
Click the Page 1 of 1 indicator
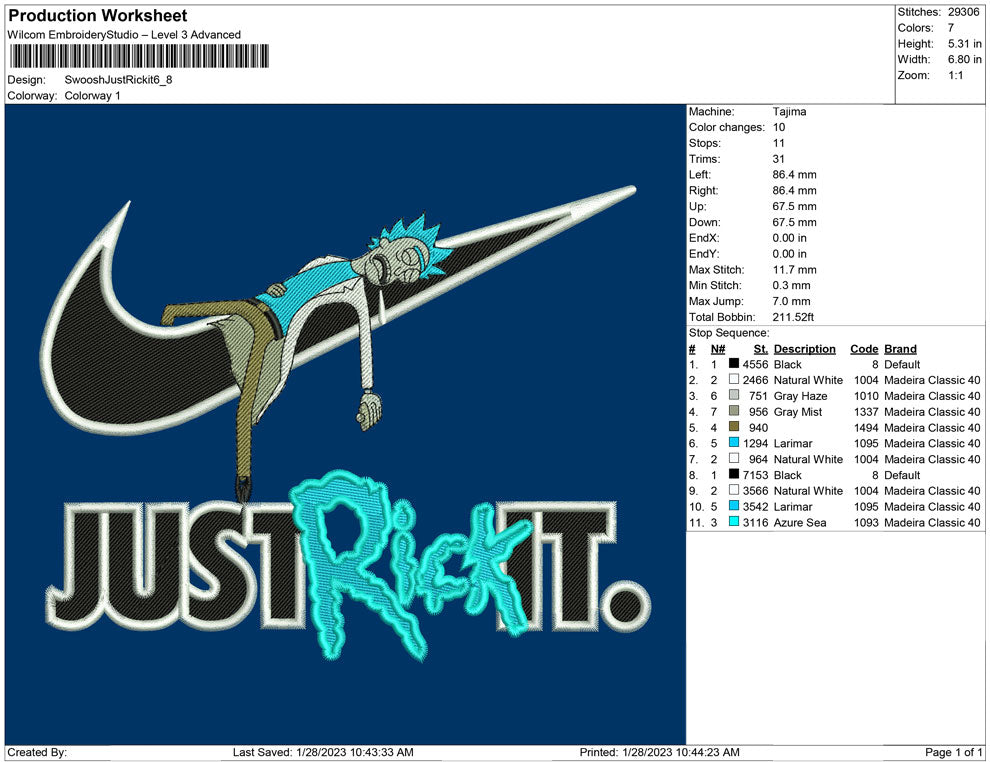coord(954,752)
